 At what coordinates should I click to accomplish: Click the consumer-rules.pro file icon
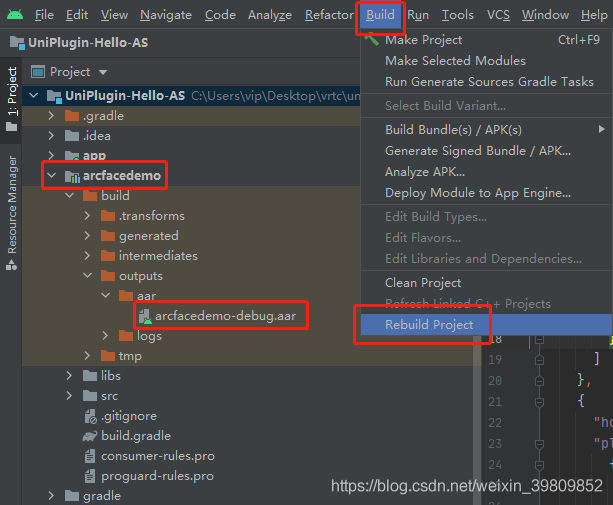[90, 456]
